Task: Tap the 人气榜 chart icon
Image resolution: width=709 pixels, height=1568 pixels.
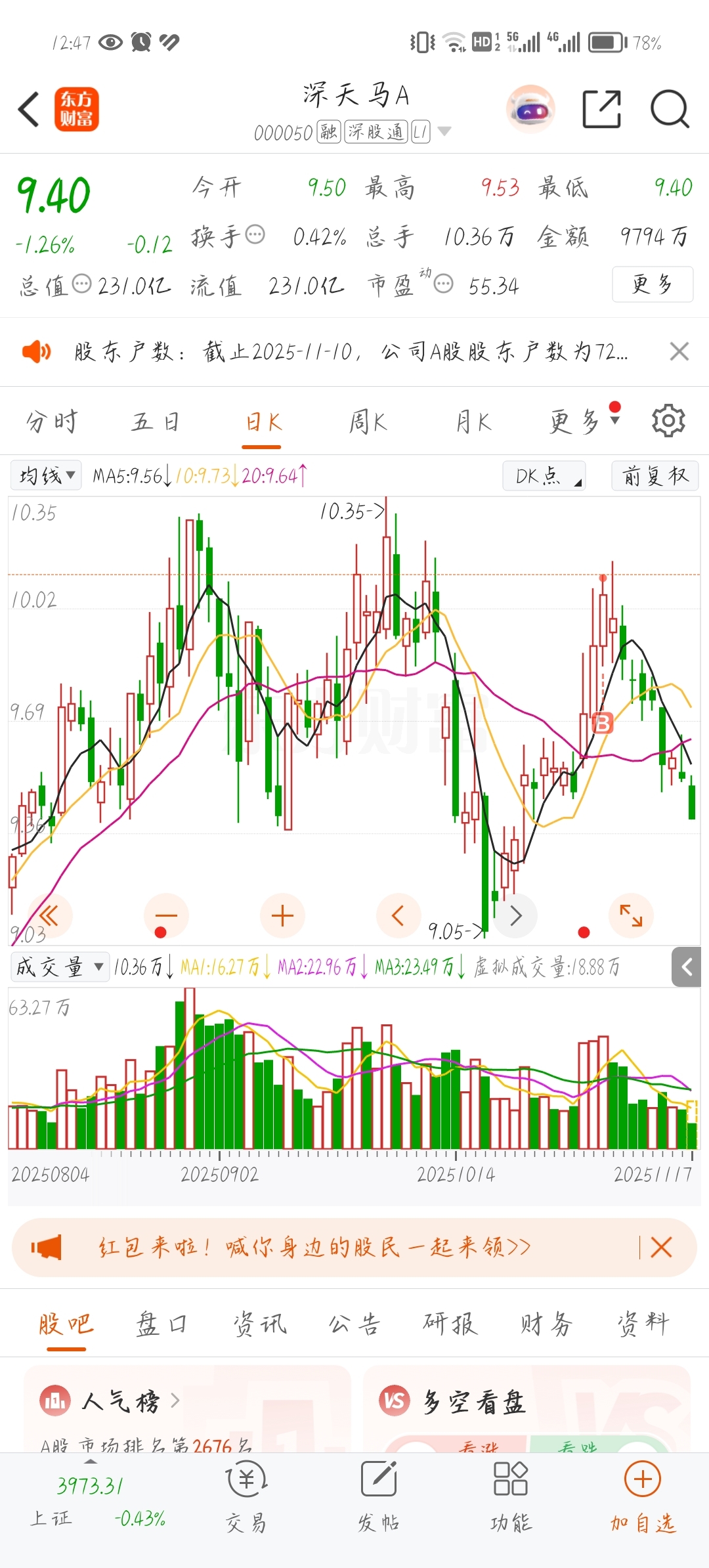Action: (x=54, y=1401)
